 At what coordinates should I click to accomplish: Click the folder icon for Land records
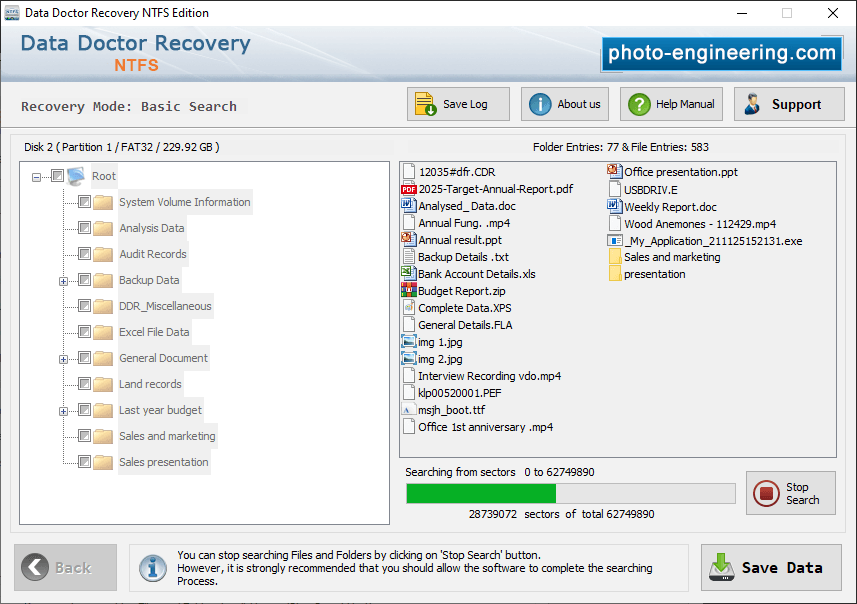[103, 384]
